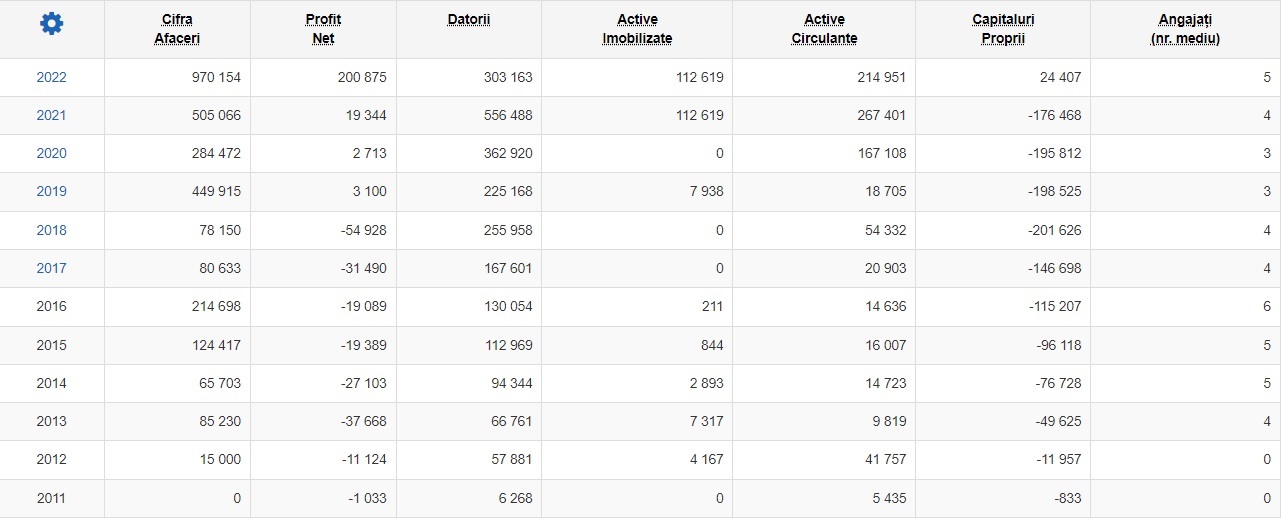Open the 2019 year link

51,191
